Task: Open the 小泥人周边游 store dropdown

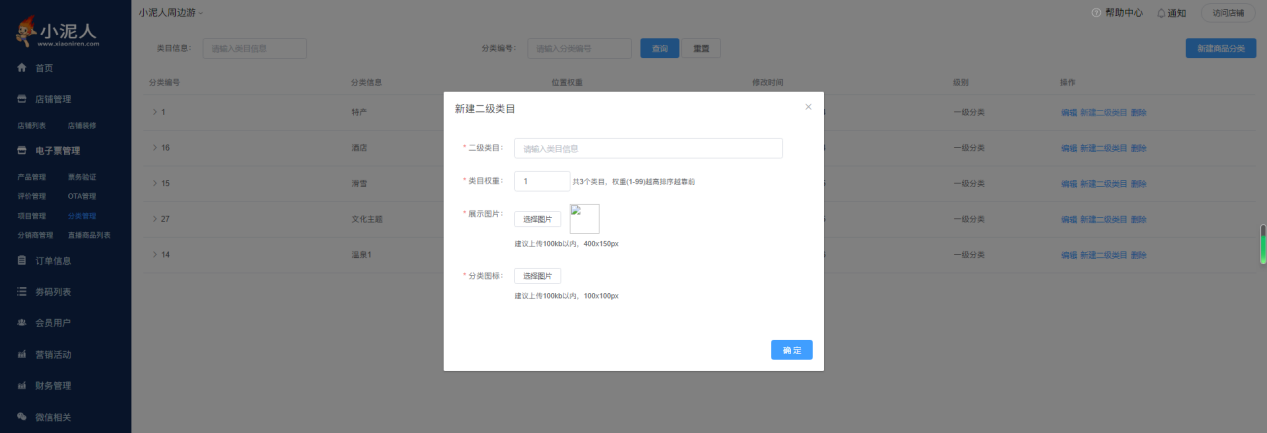Action: click(x=170, y=13)
